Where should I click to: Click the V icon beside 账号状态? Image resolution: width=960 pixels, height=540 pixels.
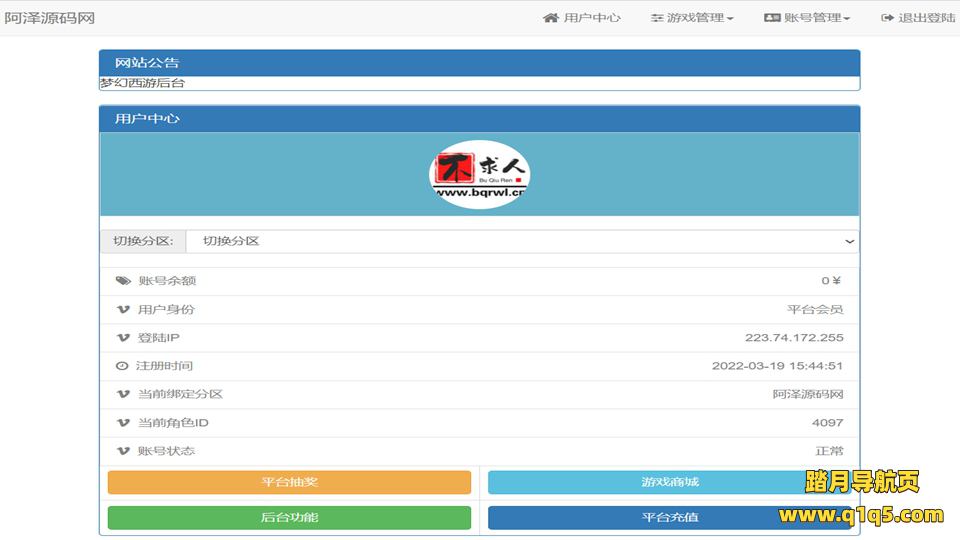123,451
